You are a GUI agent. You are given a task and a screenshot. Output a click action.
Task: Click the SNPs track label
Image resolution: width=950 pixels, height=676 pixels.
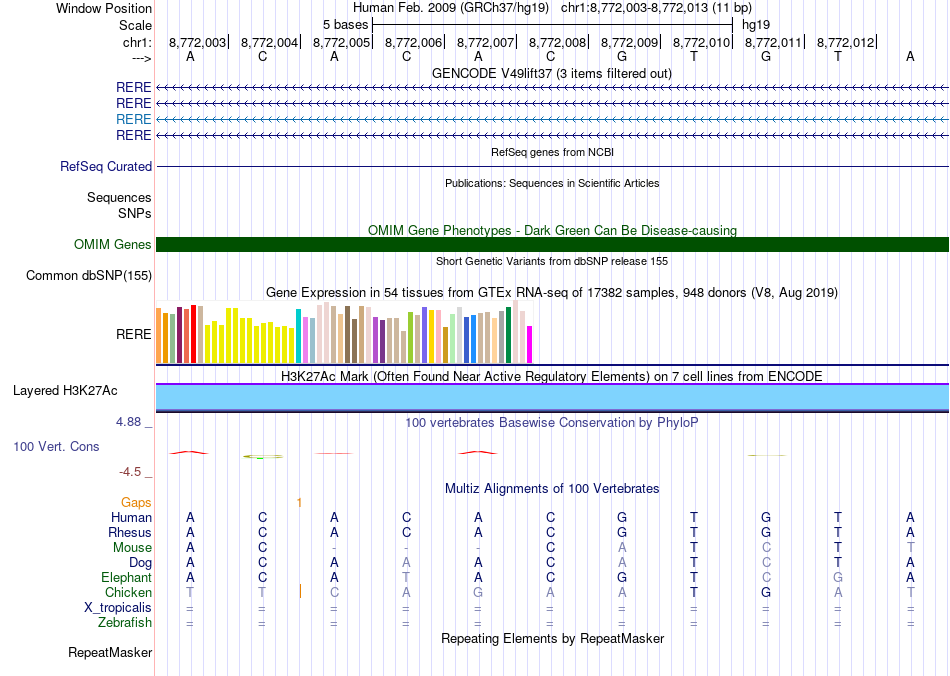tap(135, 213)
